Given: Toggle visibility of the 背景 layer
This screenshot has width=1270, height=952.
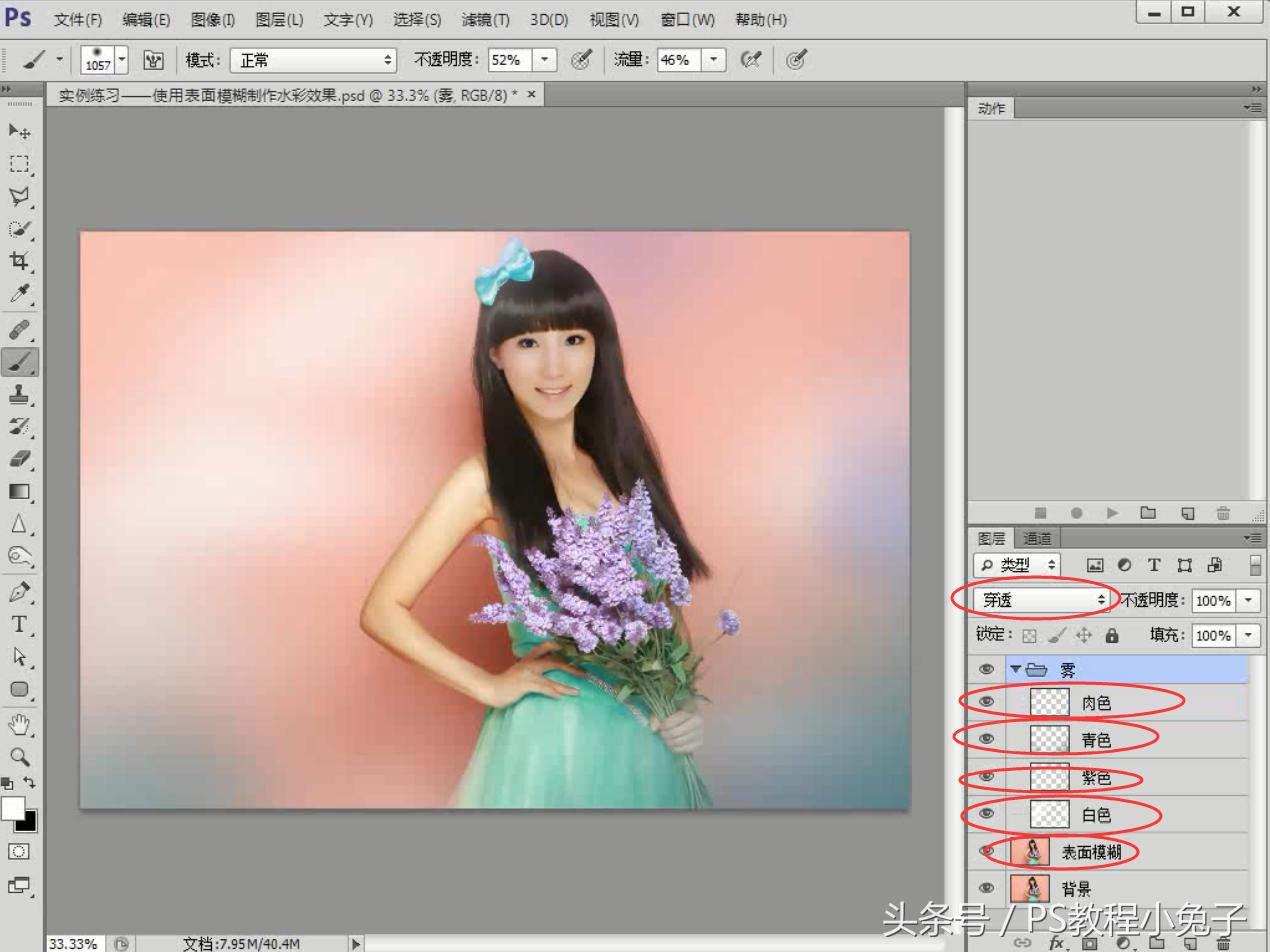Looking at the screenshot, I should (986, 888).
